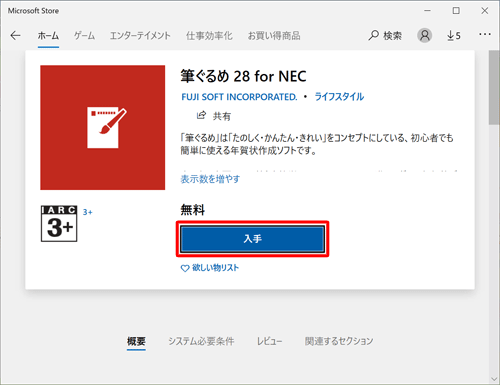Viewport: 500px width, 385px height.
Task: Click the heart wish list icon
Action: pos(185,268)
